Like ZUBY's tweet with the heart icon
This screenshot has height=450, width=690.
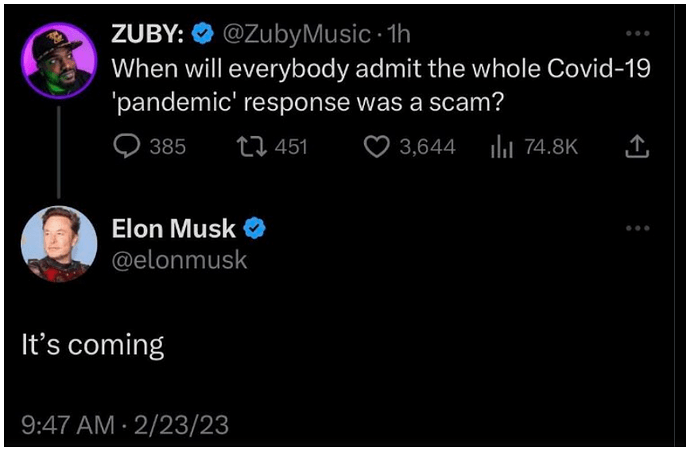point(376,147)
